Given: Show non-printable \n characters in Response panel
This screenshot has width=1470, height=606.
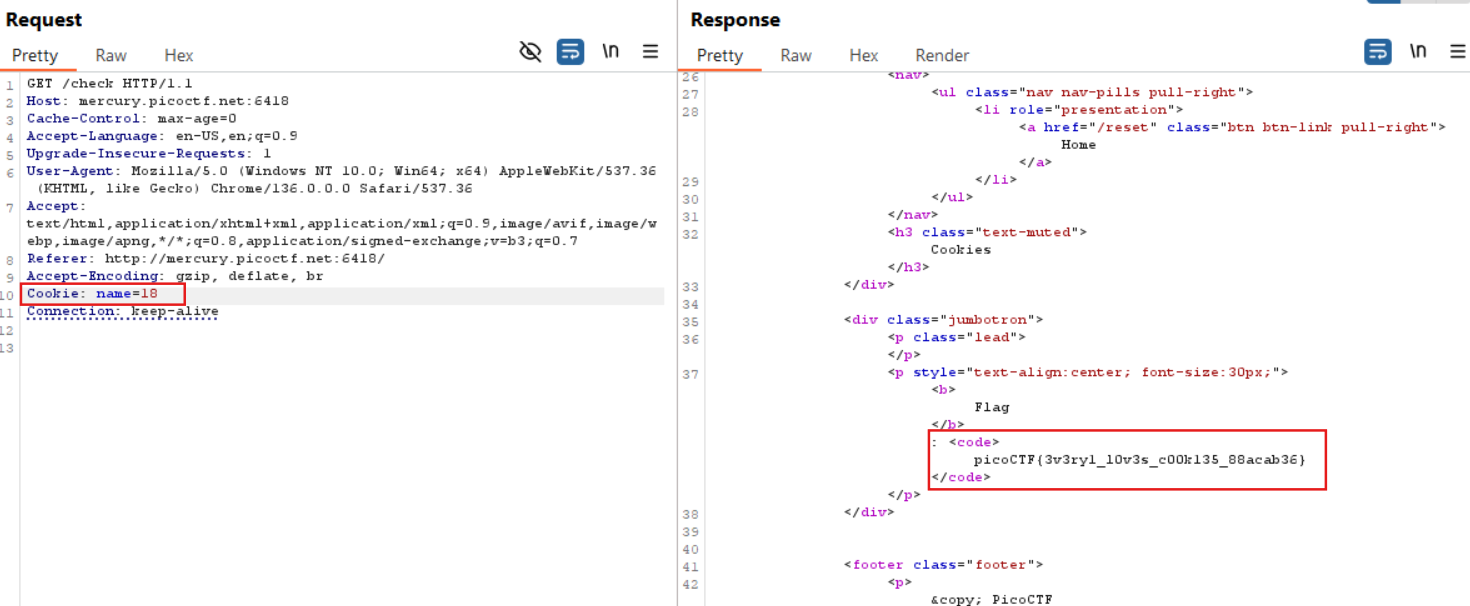Looking at the screenshot, I should pos(1418,52).
